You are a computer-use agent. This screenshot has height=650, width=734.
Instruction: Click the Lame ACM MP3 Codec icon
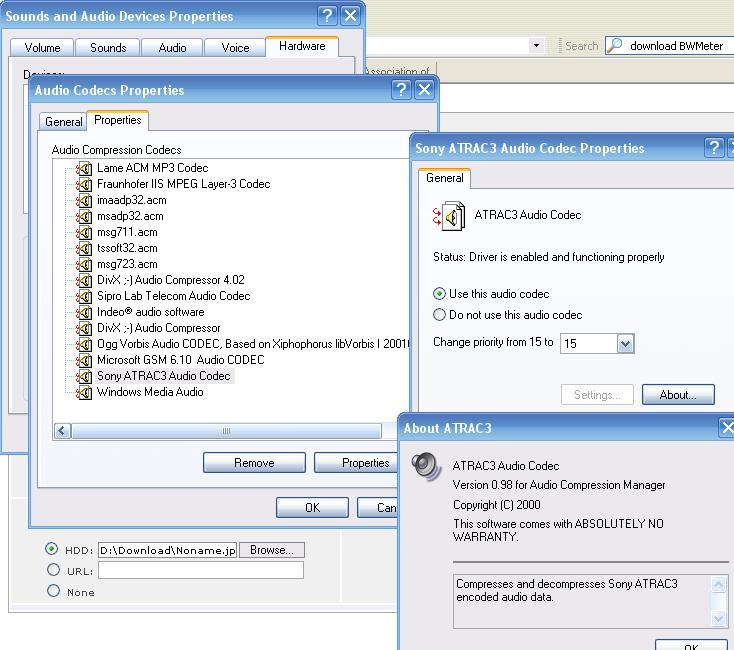click(84, 168)
